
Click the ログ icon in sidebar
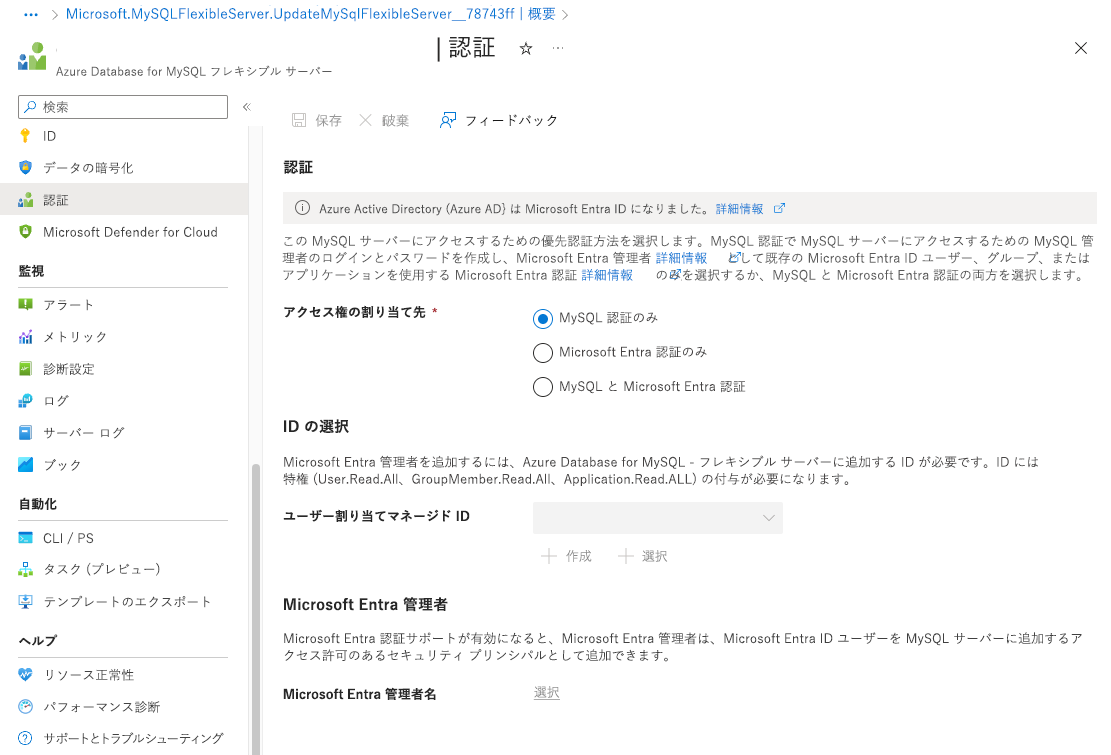(x=26, y=401)
